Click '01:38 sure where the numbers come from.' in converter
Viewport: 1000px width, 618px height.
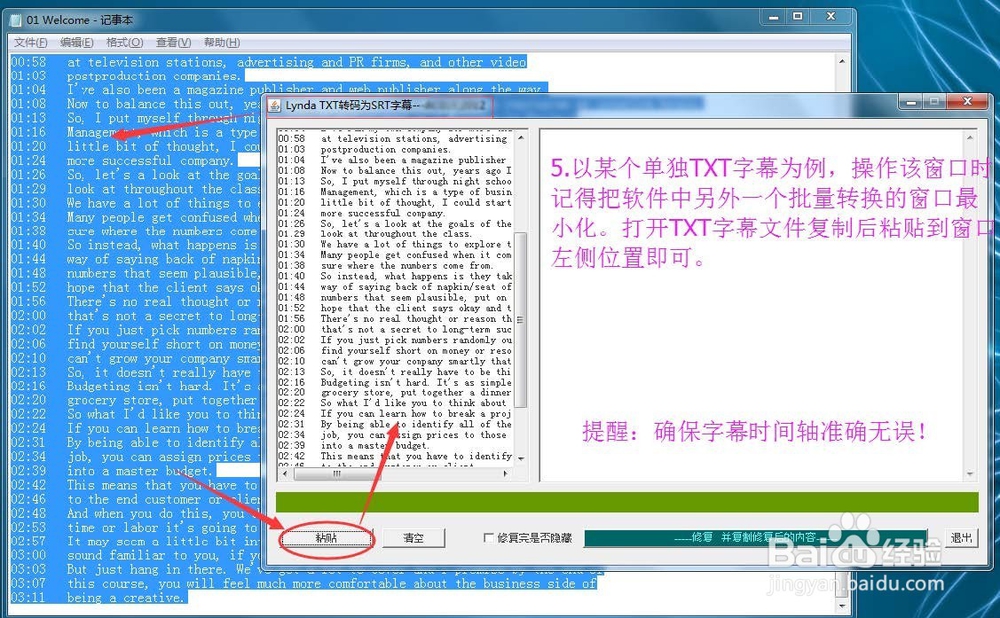pos(385,265)
